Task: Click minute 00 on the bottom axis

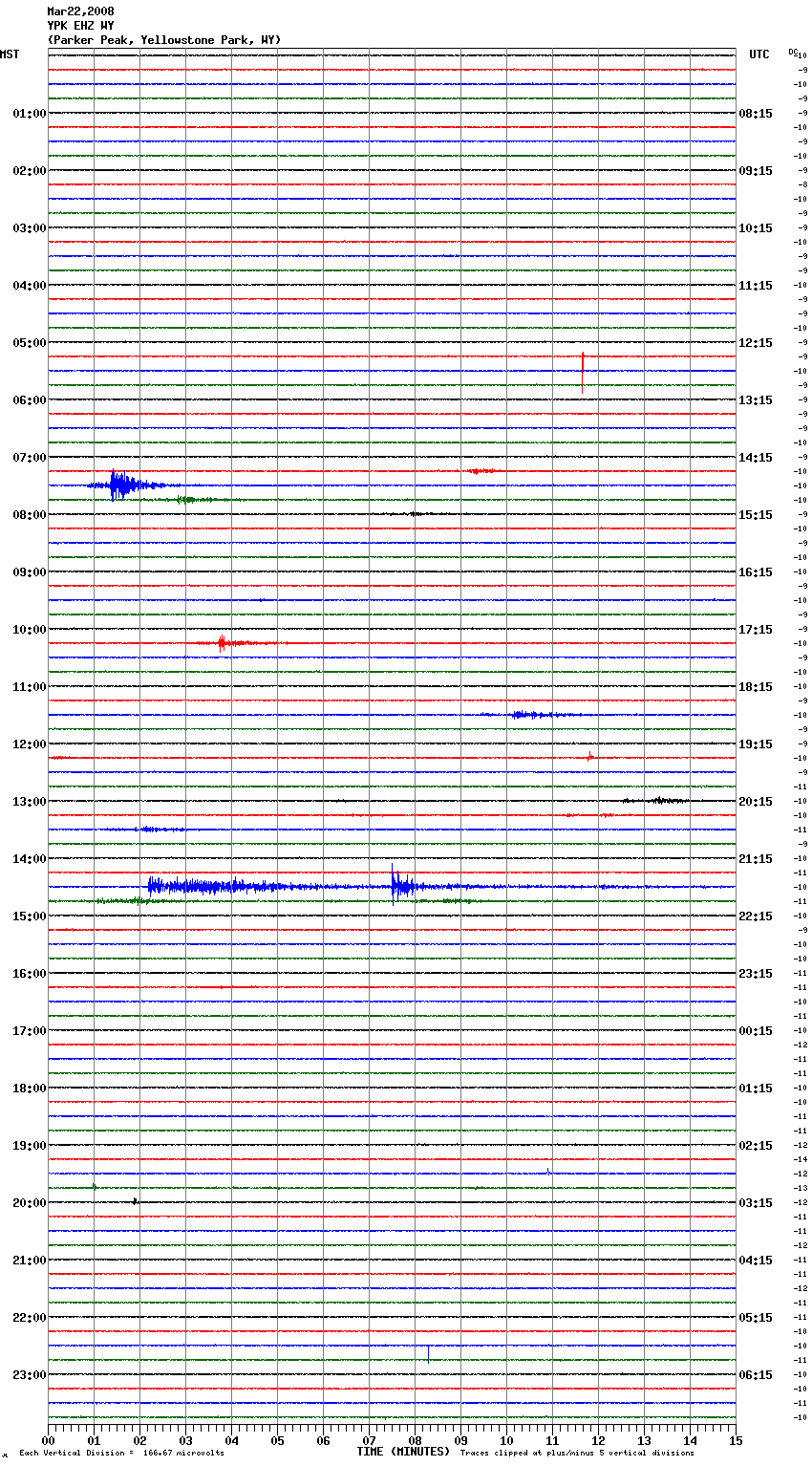Action: point(48,1440)
